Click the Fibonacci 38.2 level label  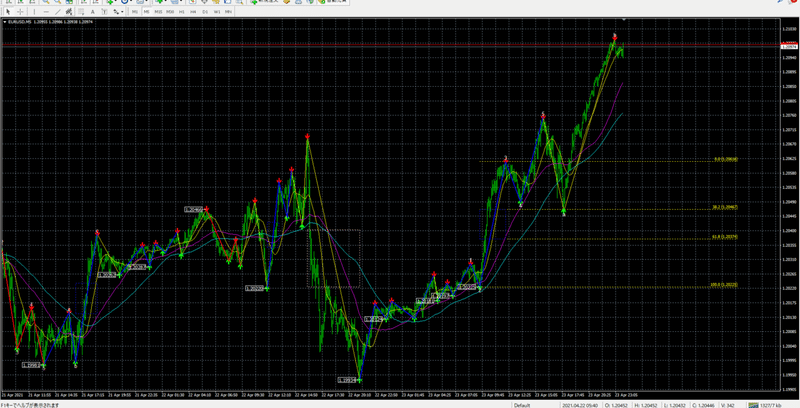click(x=725, y=207)
